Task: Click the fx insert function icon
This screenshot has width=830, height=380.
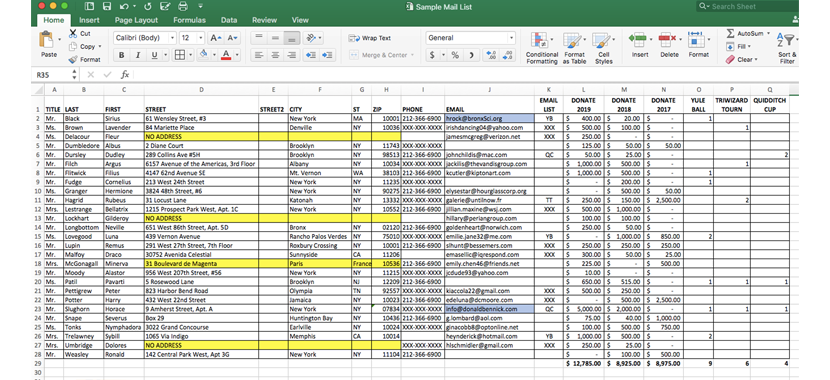Action: tap(125, 75)
